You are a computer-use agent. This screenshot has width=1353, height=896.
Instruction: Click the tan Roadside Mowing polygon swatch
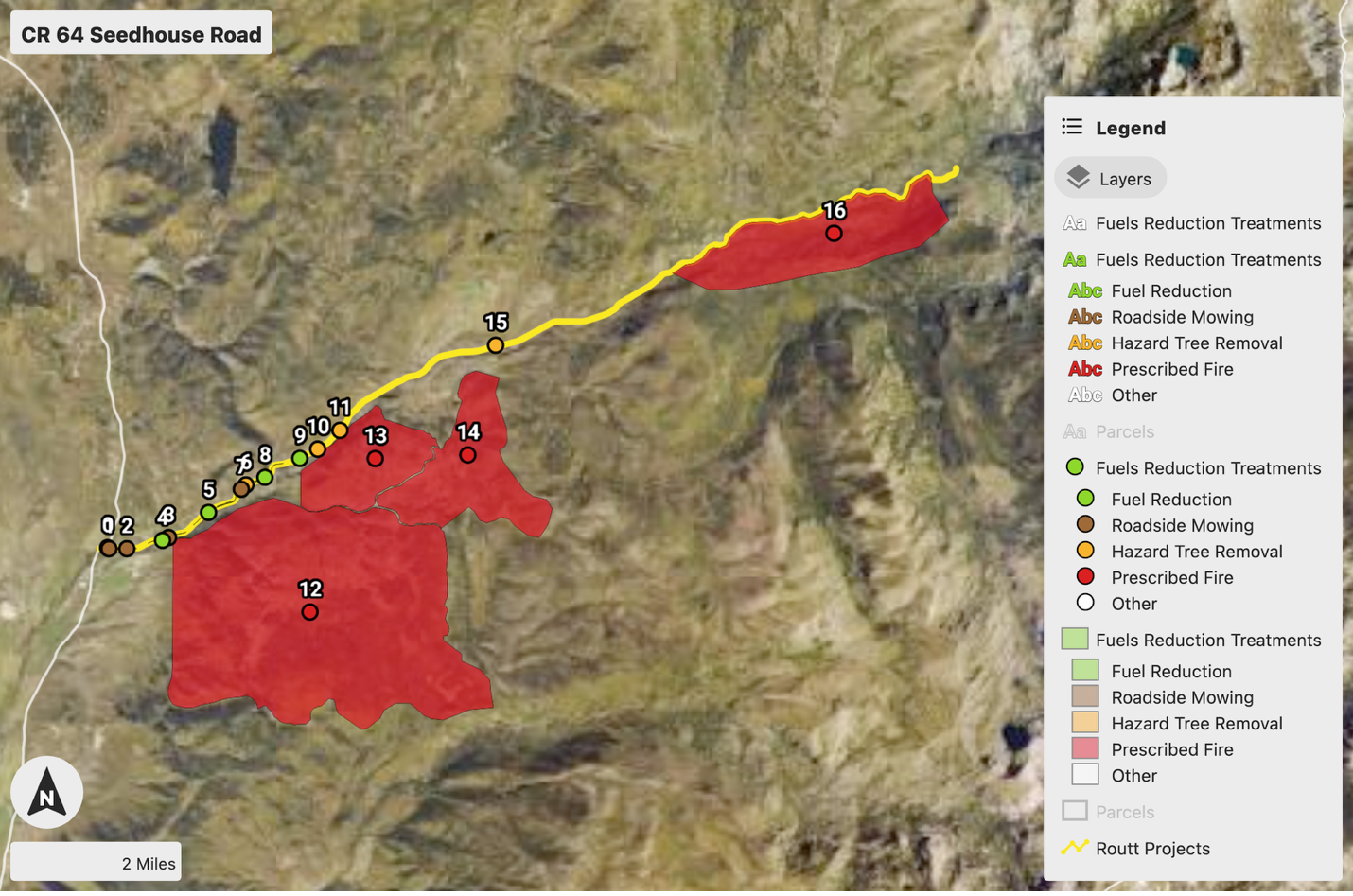1085,696
